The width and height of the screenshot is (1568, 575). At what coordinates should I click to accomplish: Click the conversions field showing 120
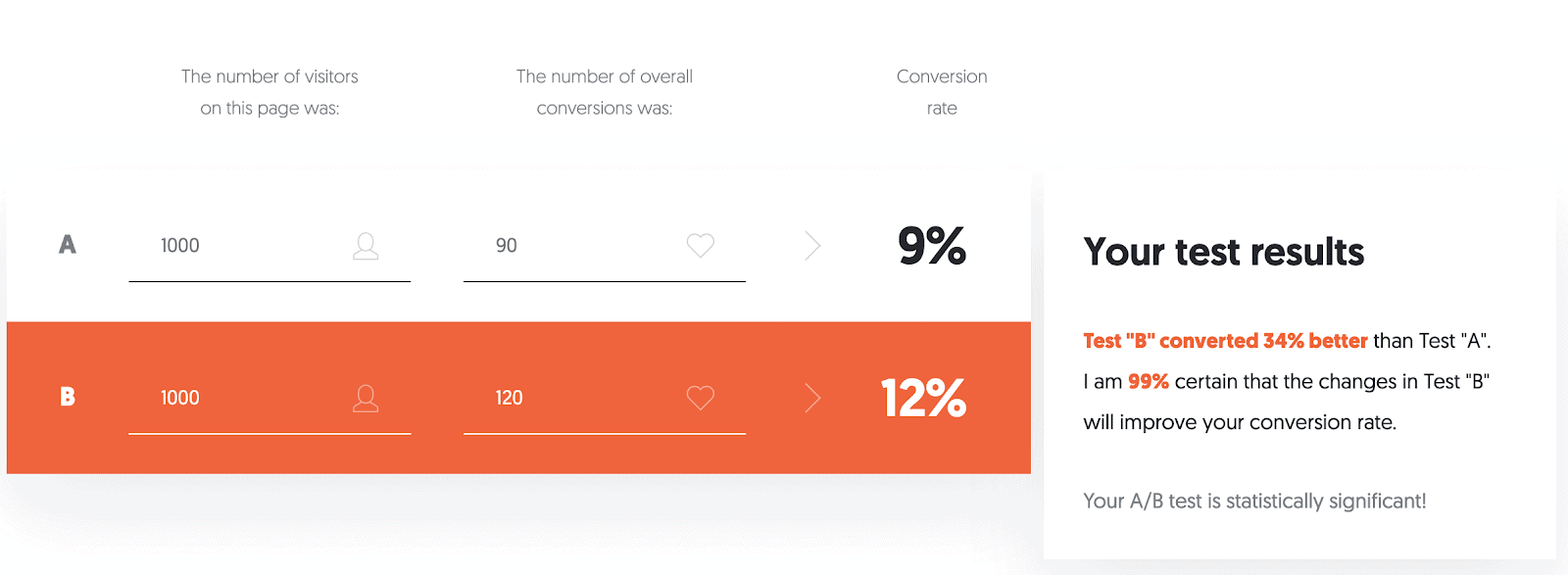click(x=604, y=398)
